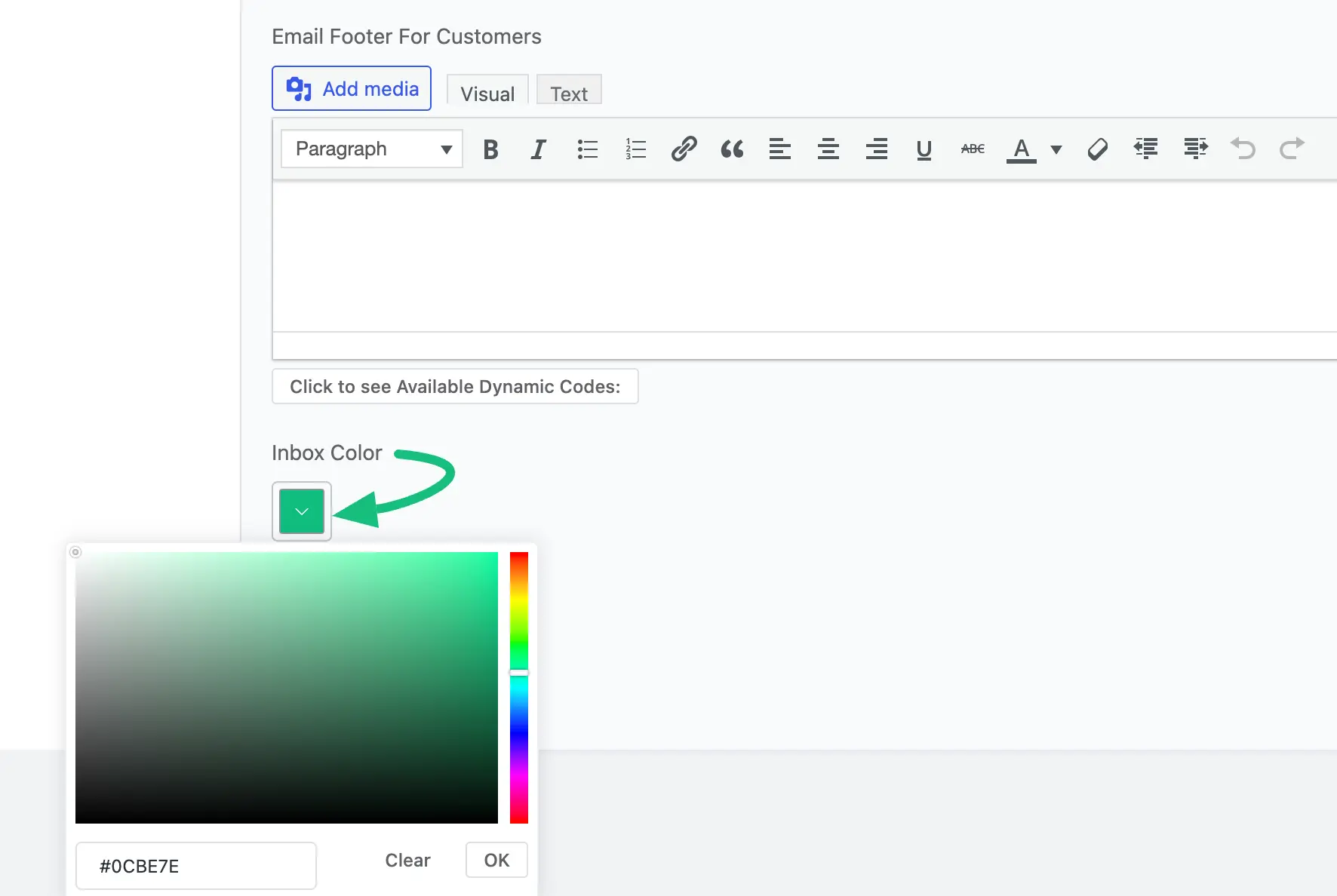Confirm color with OK button
This screenshot has width=1337, height=896.
tap(496, 861)
